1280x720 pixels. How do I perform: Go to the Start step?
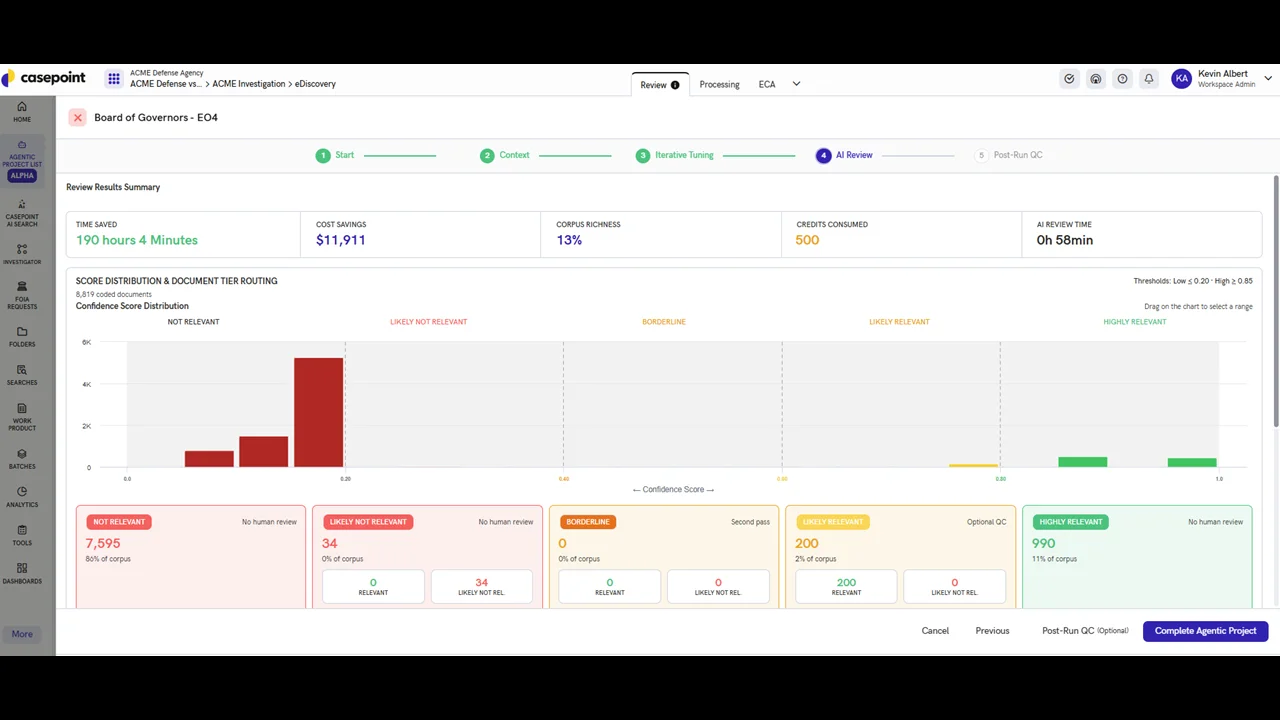[335, 155]
